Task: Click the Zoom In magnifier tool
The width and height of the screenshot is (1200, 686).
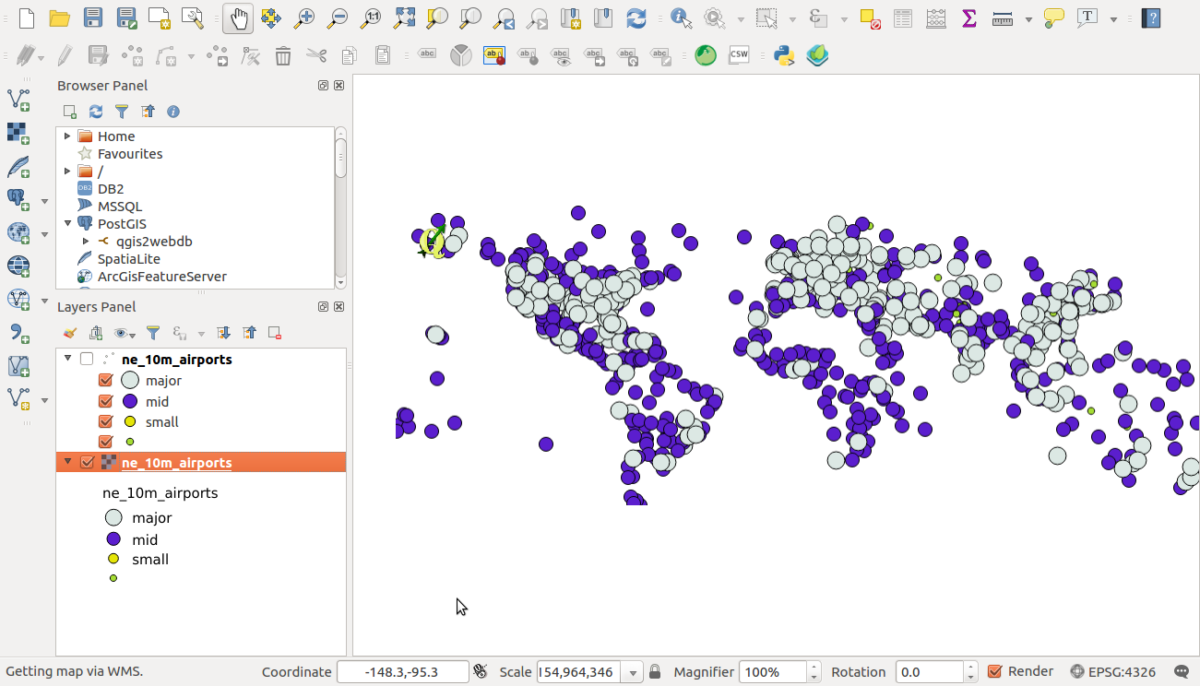Action: tap(304, 18)
